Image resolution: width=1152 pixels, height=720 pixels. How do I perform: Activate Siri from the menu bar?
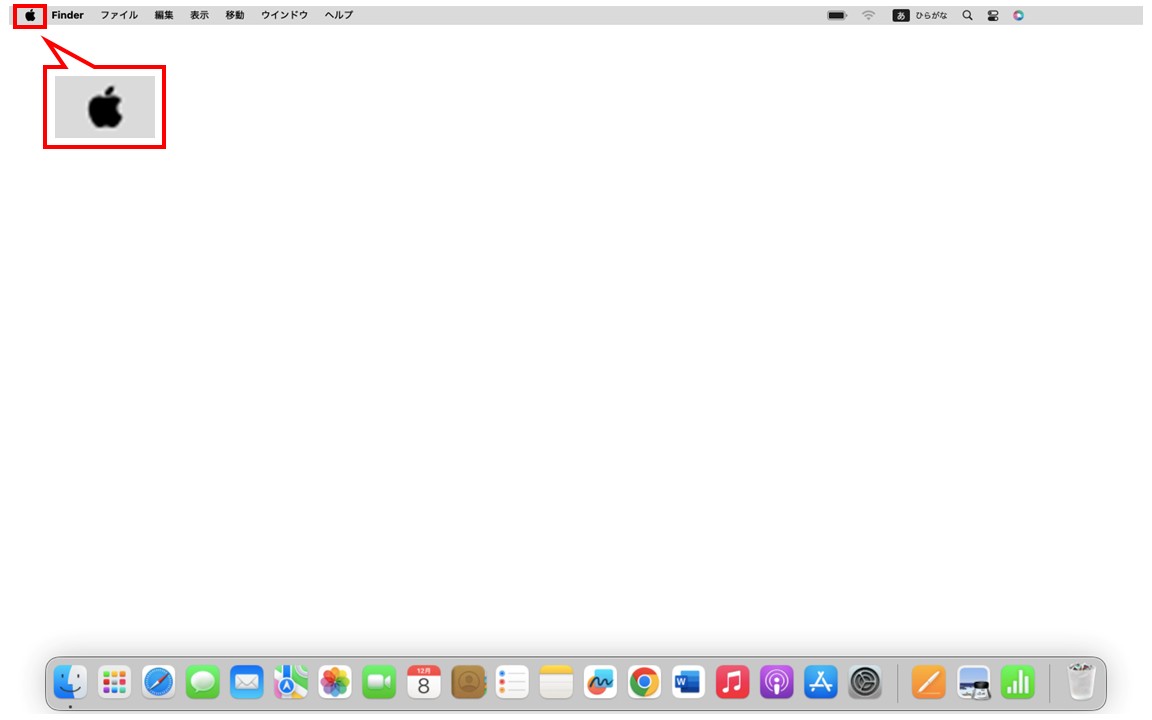1018,15
